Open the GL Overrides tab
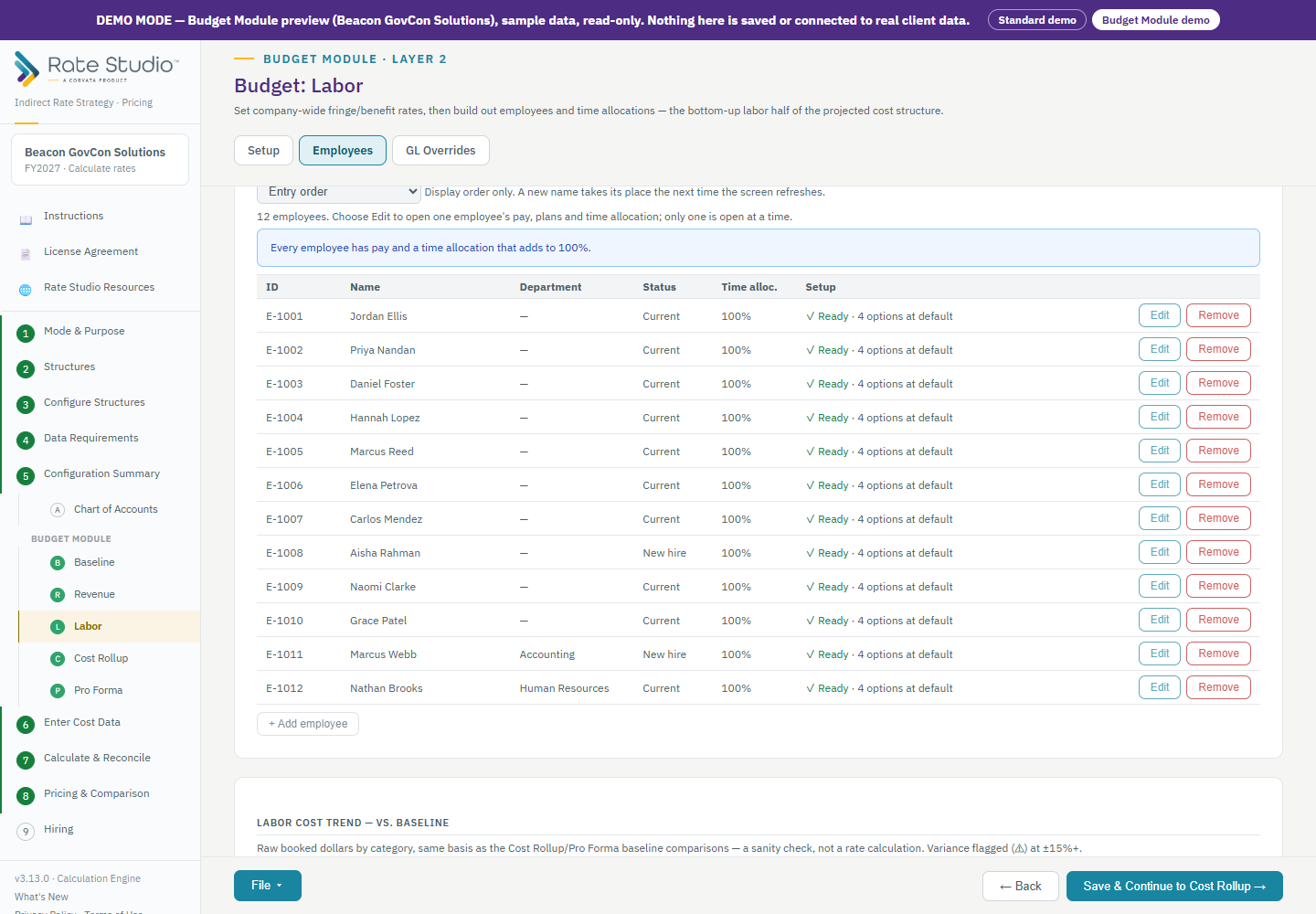Screen dimensions: 1316x914 click(x=440, y=151)
